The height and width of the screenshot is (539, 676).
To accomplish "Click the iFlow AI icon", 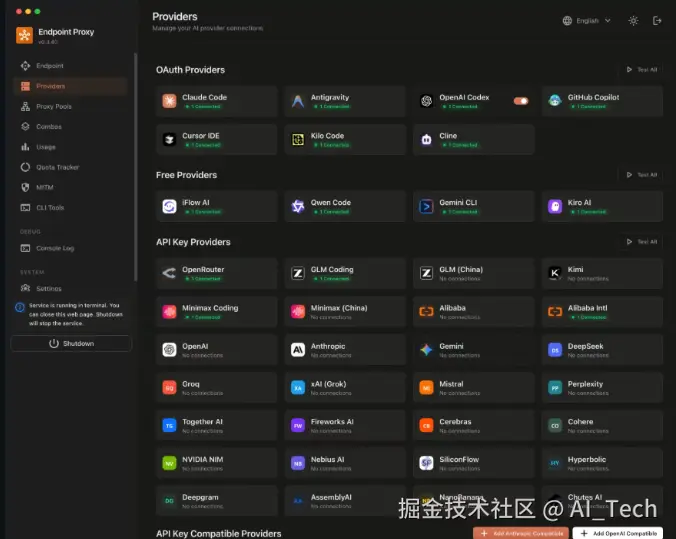I will [169, 206].
